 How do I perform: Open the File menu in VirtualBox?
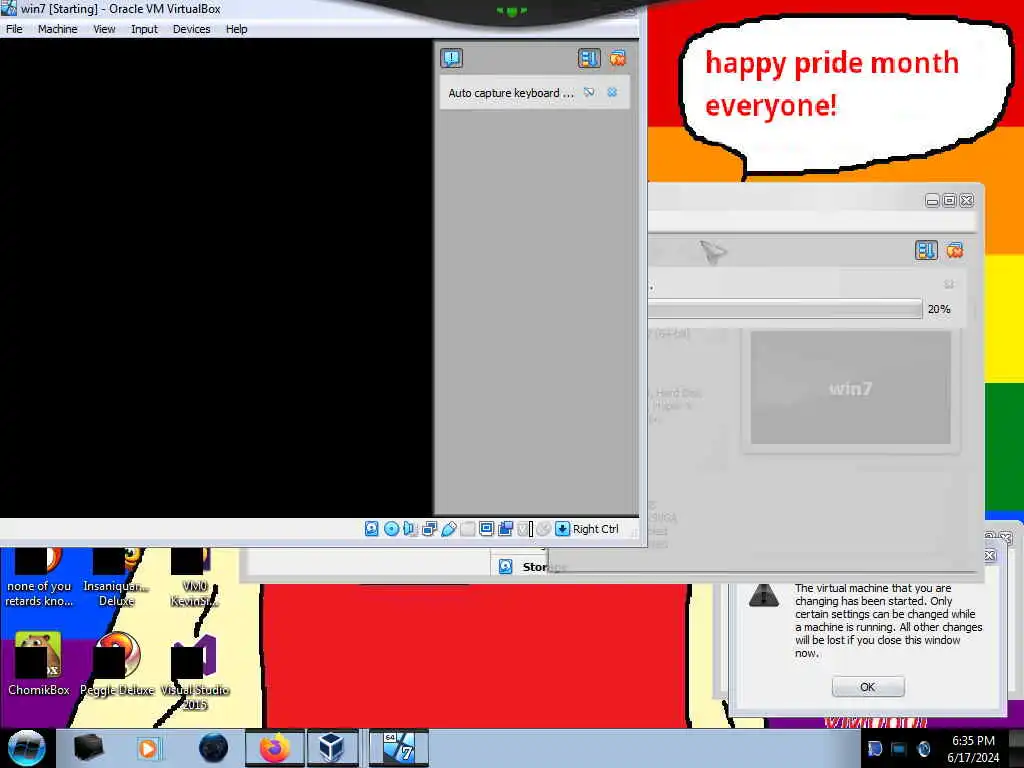pyautogui.click(x=14, y=29)
